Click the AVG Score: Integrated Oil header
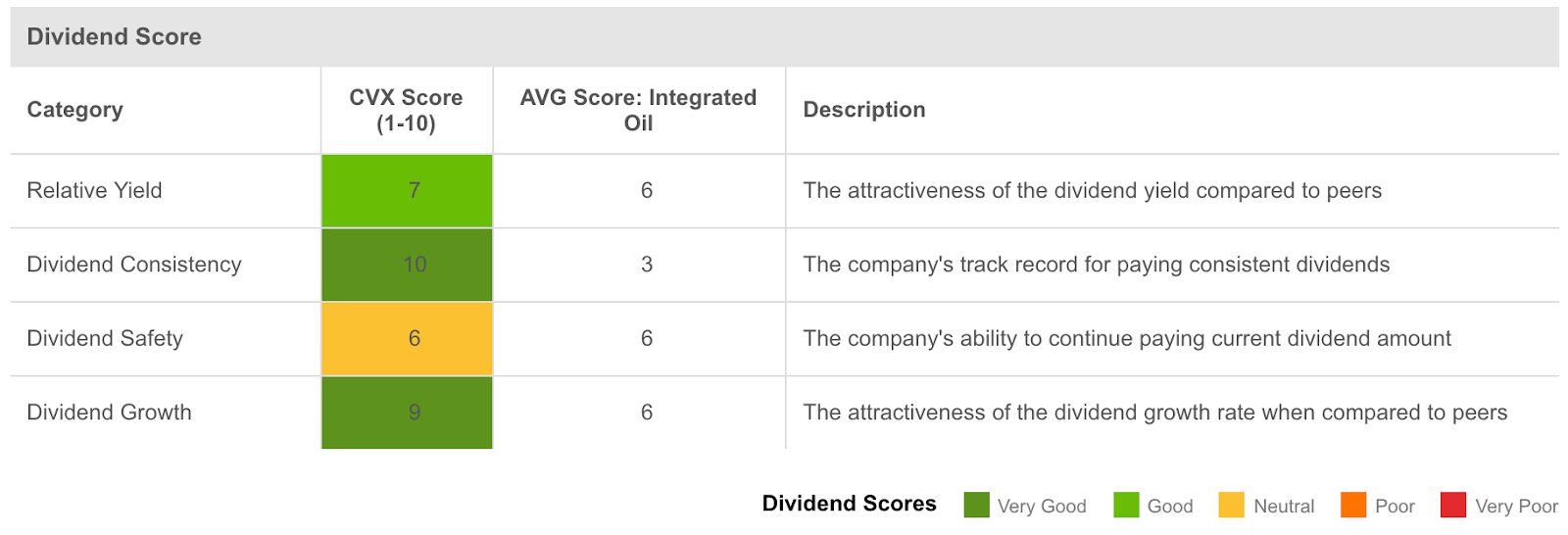This screenshot has height=535, width=1568. (638, 110)
